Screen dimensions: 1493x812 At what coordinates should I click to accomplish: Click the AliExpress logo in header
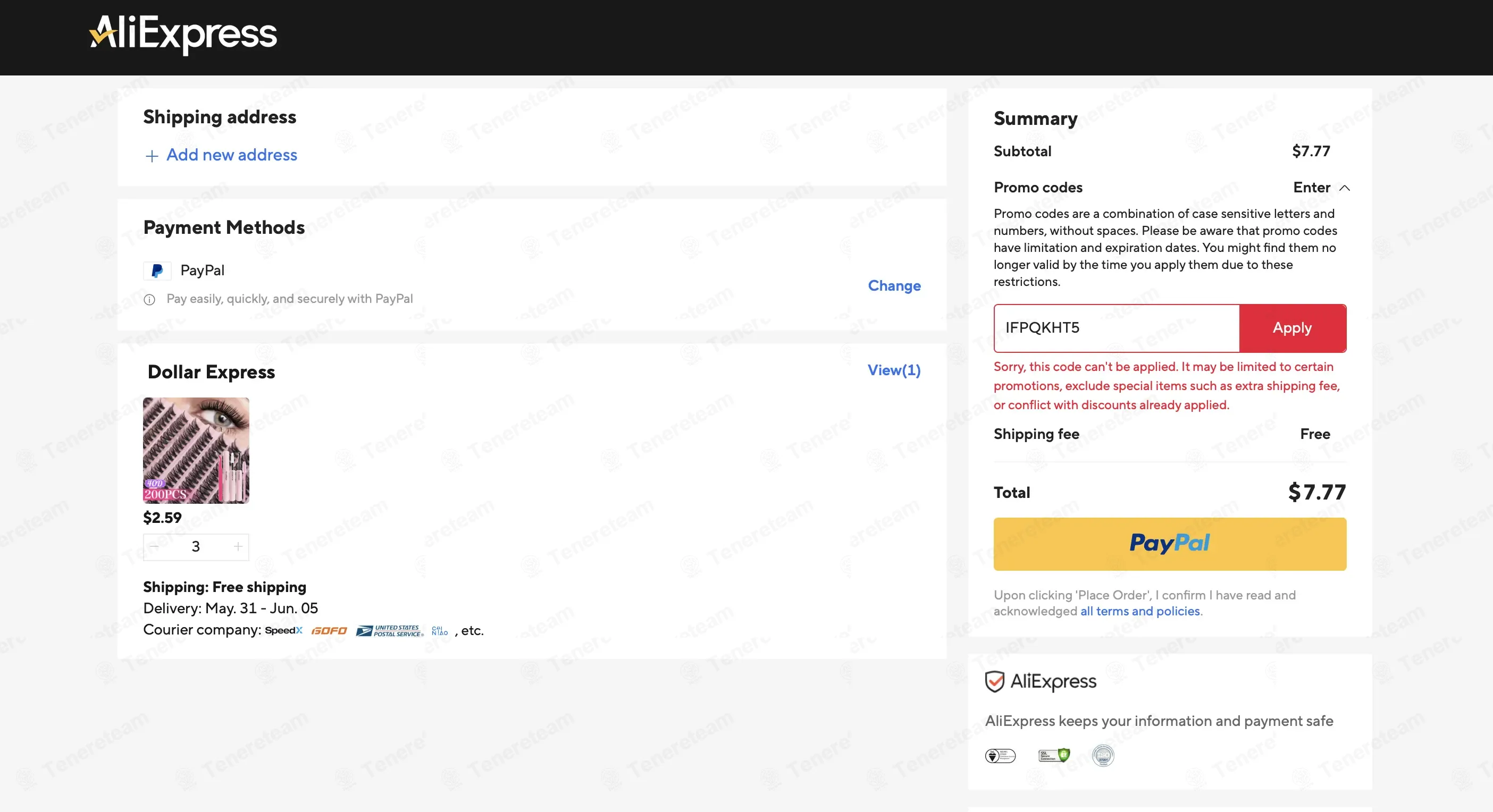pos(183,34)
